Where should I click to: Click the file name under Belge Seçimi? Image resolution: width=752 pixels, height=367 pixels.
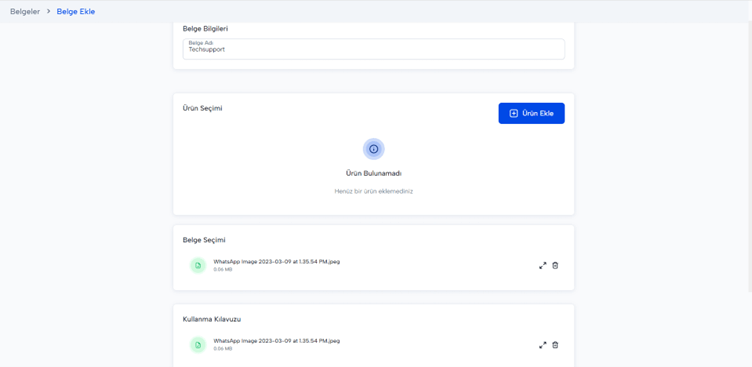coord(277,261)
